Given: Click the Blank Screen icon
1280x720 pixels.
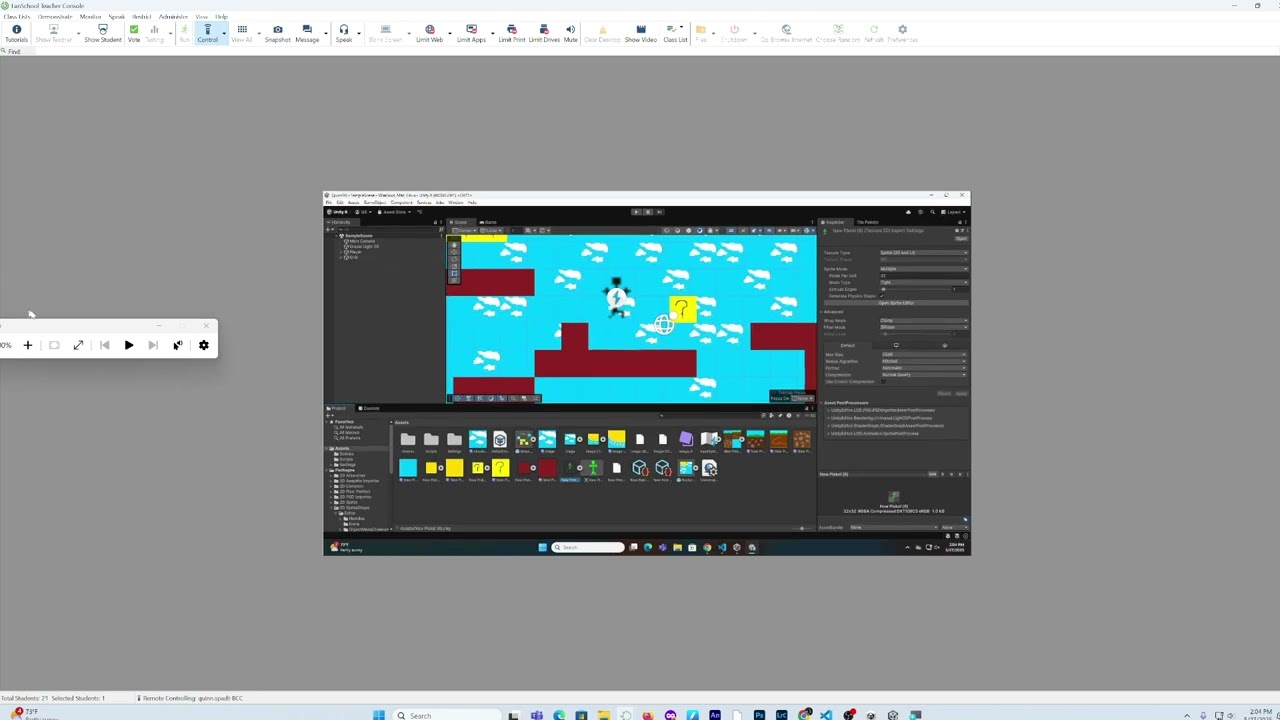Looking at the screenshot, I should click(x=385, y=34).
